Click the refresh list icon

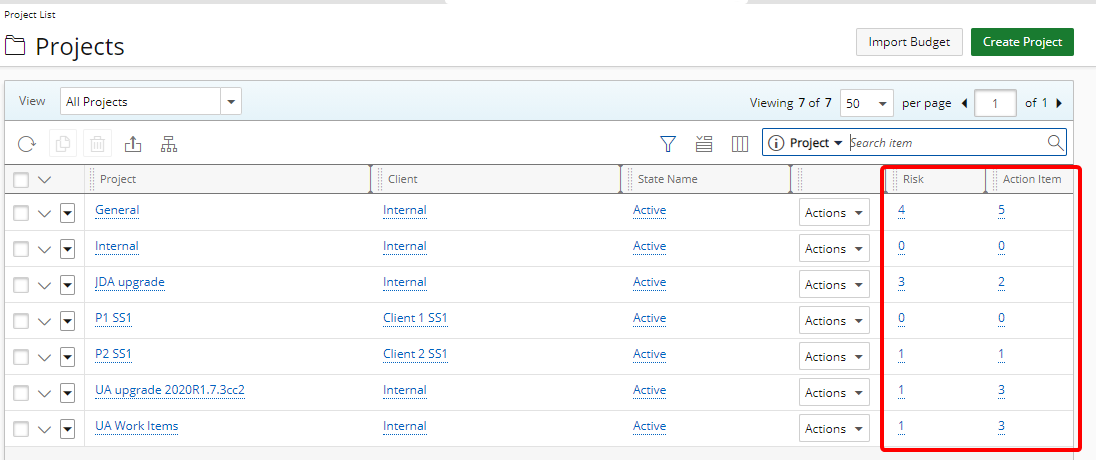point(27,144)
